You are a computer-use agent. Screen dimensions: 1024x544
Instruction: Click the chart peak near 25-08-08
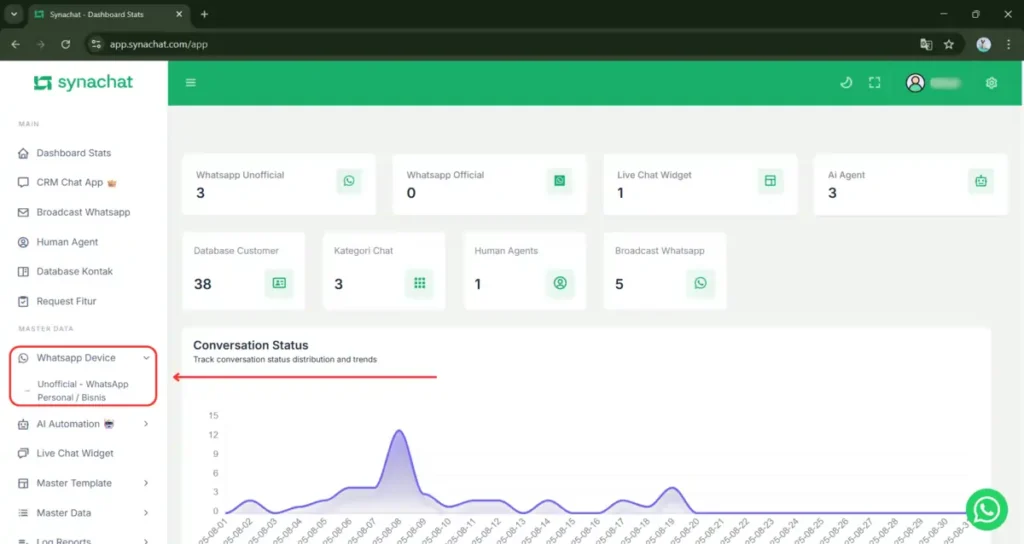point(399,431)
